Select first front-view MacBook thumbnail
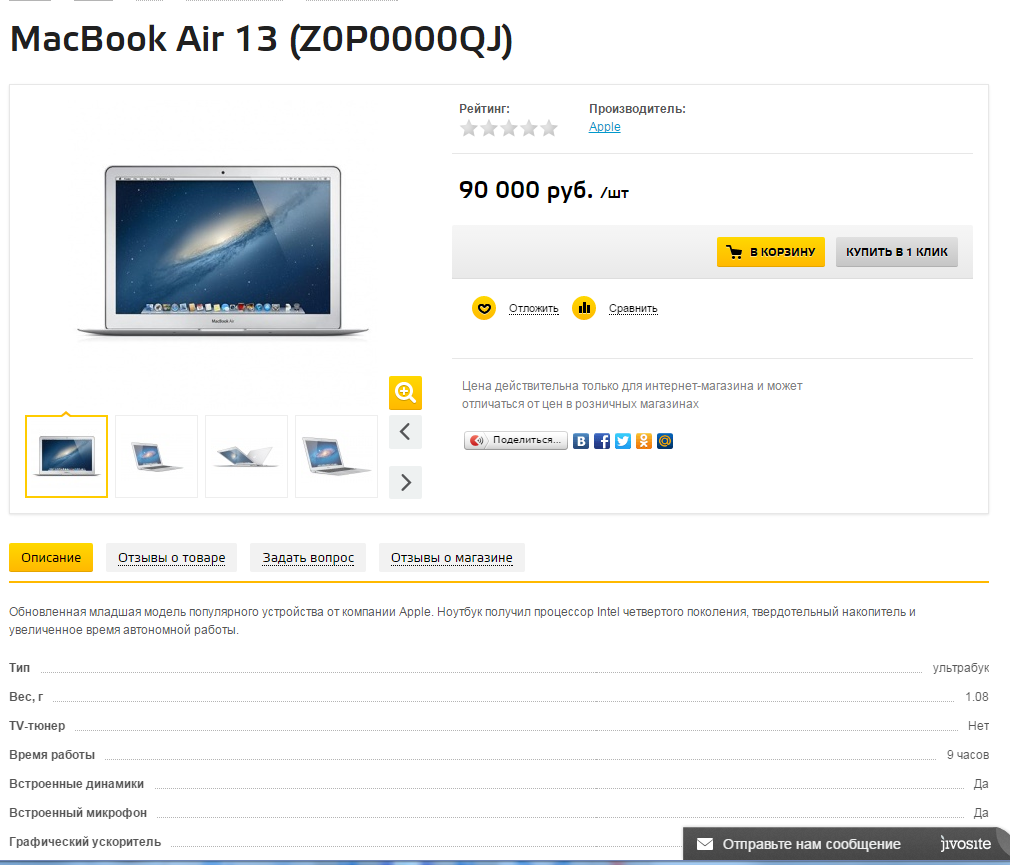The image size is (1010, 865). pos(66,457)
